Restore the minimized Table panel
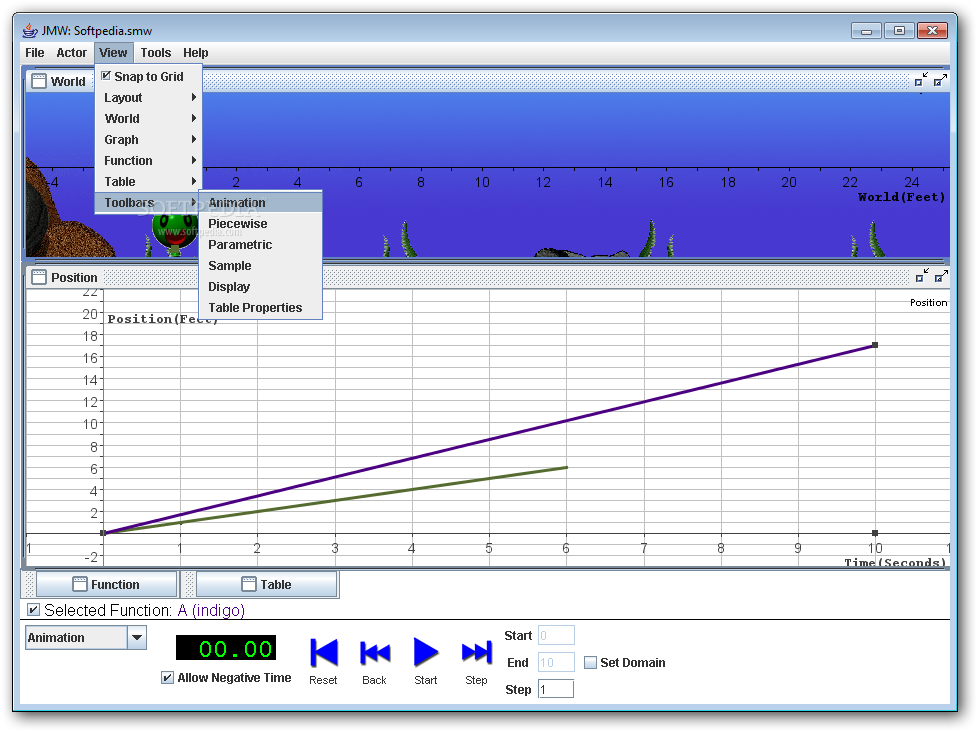 (x=266, y=584)
